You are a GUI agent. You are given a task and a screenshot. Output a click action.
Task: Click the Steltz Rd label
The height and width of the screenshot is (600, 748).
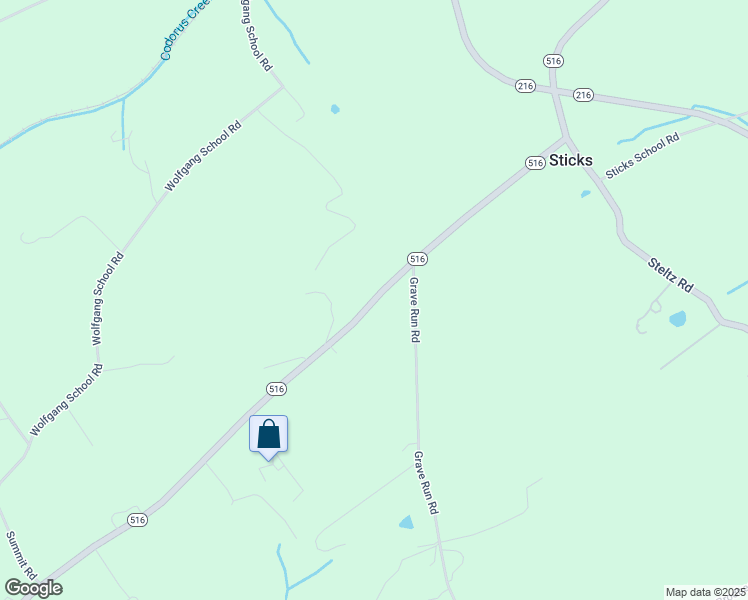tap(670, 275)
